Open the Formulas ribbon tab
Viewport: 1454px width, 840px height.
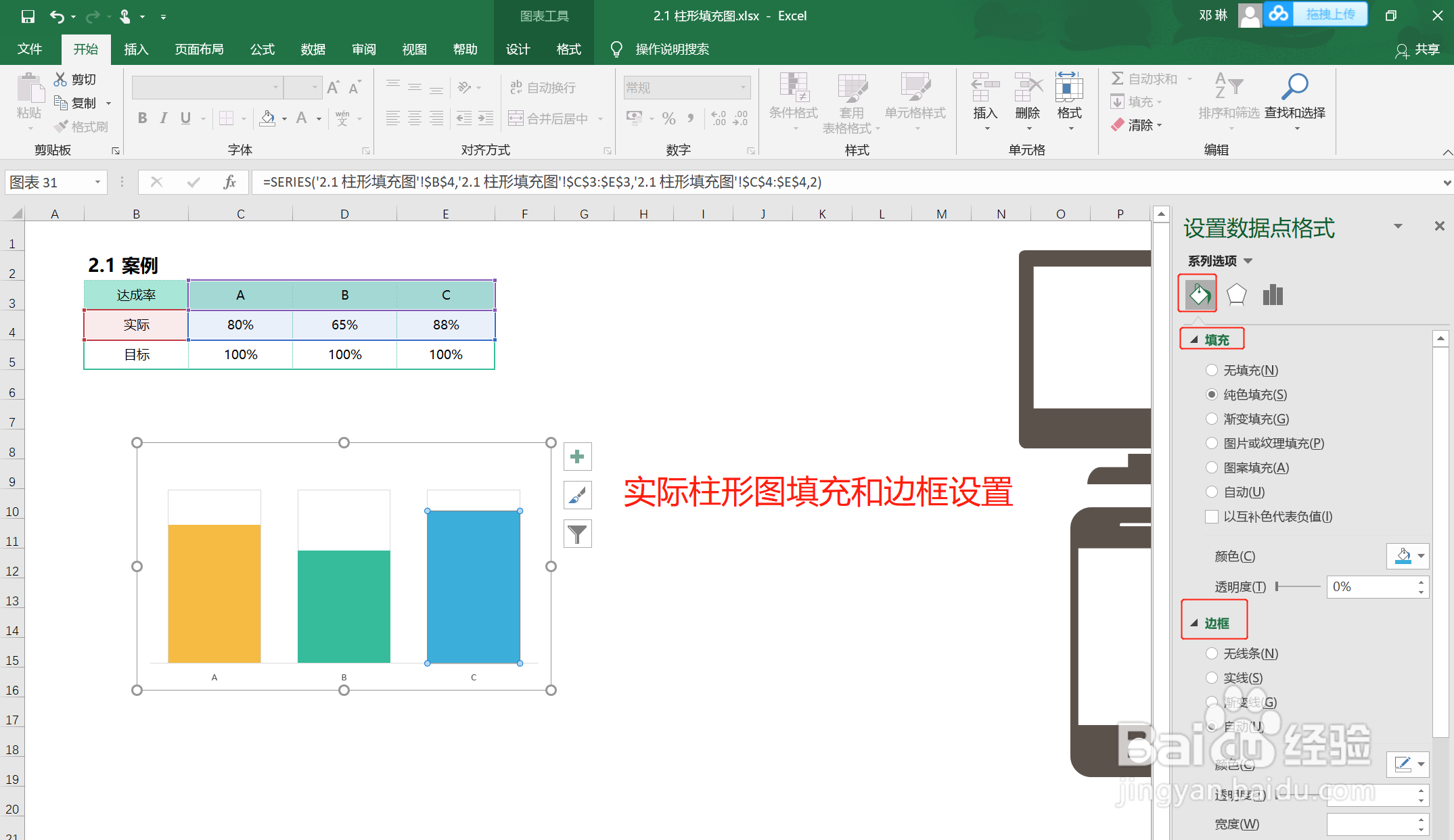tap(263, 49)
